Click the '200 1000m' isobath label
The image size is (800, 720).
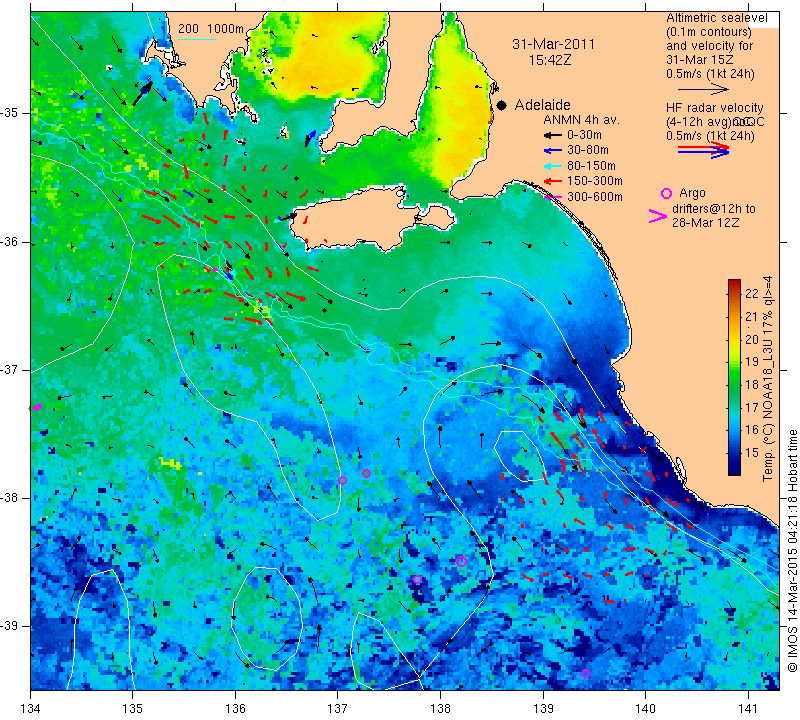pos(211,29)
